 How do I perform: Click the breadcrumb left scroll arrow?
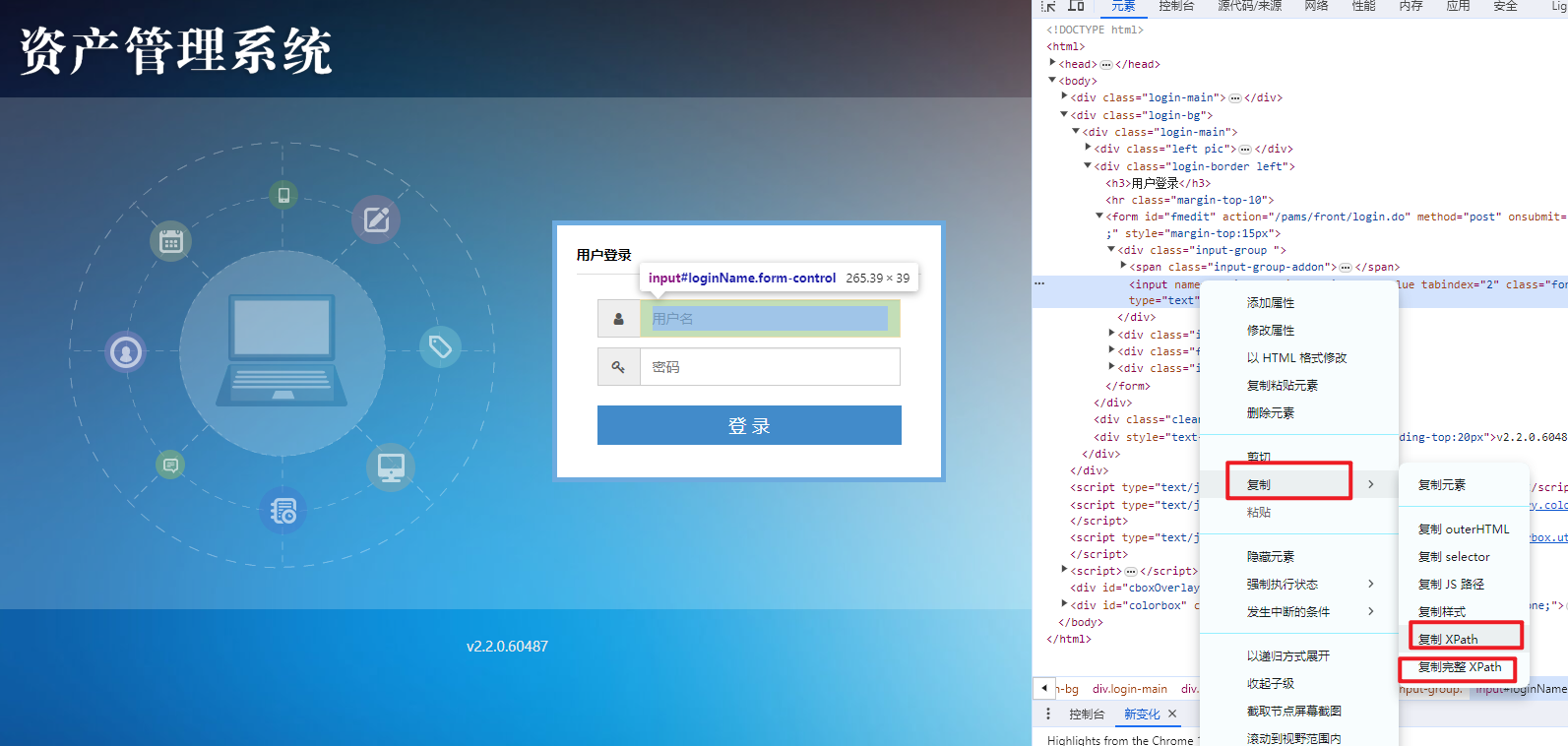tap(1044, 688)
